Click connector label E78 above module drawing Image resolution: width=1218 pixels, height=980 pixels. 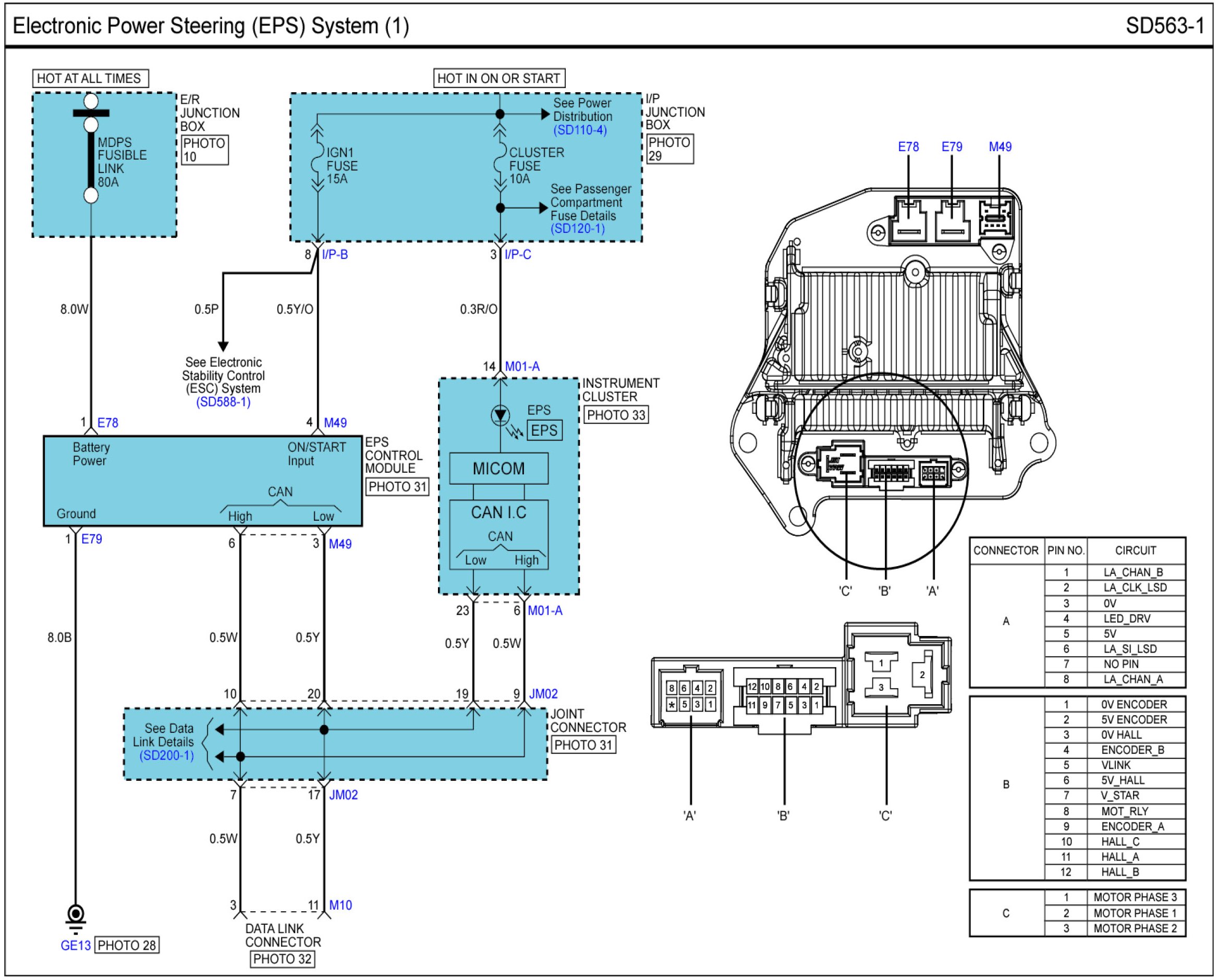[908, 147]
